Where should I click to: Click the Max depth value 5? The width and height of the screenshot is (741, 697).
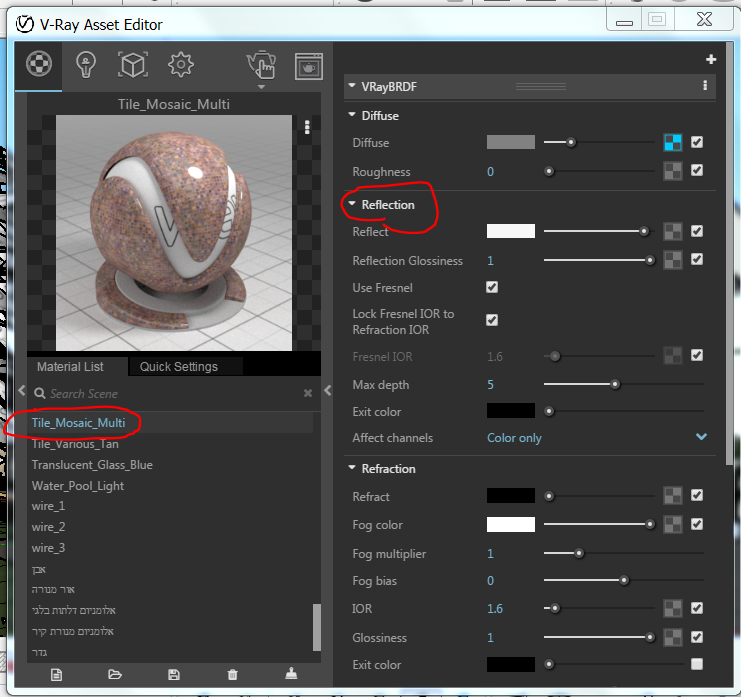click(491, 385)
